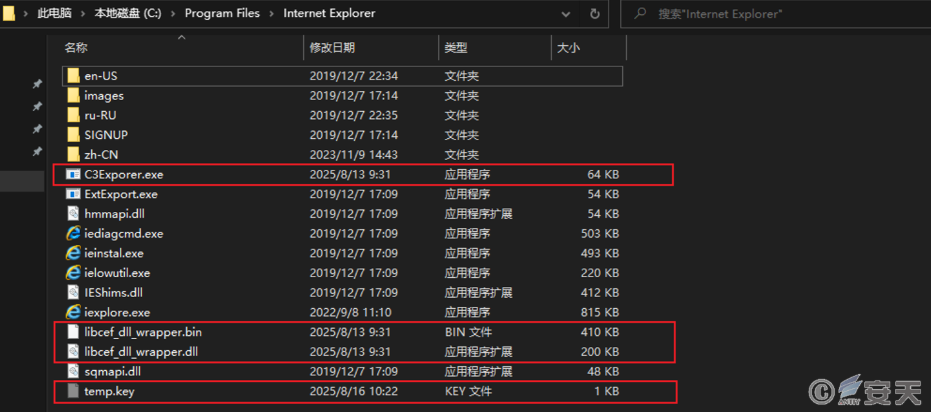Expand chevron after 本地磁盘 (C:) breadcrumb
This screenshot has height=412, width=931.
pos(173,13)
